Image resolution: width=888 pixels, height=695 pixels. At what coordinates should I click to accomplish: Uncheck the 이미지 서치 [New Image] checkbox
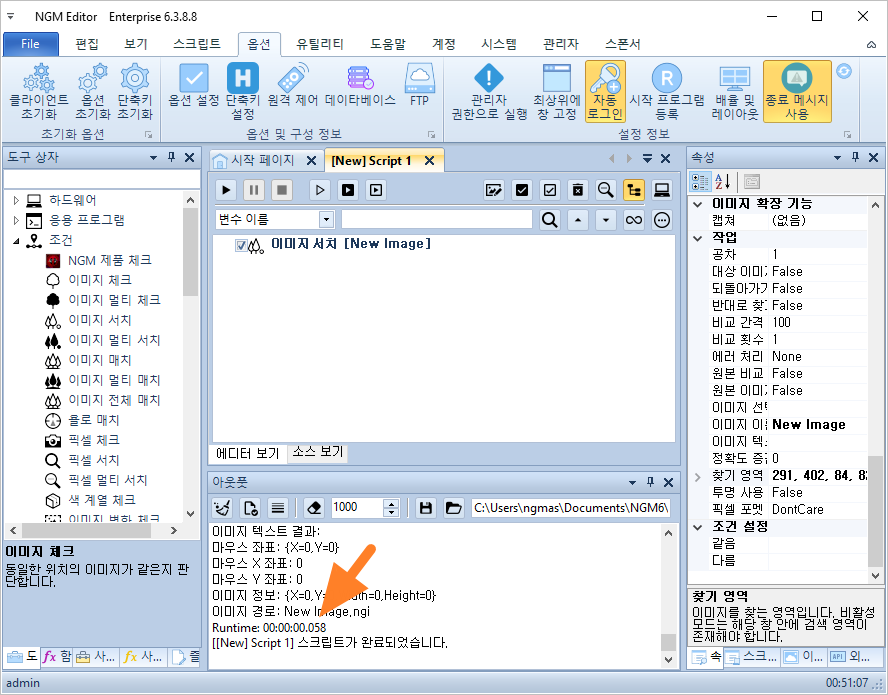coord(241,245)
